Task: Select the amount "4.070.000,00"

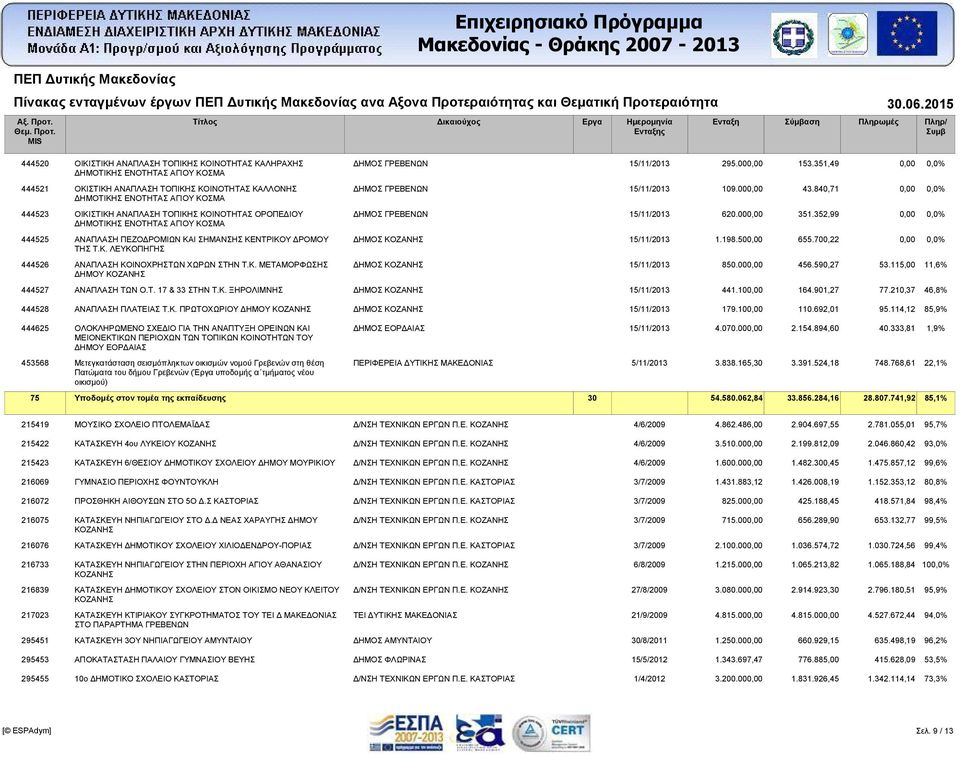Action: point(739,329)
